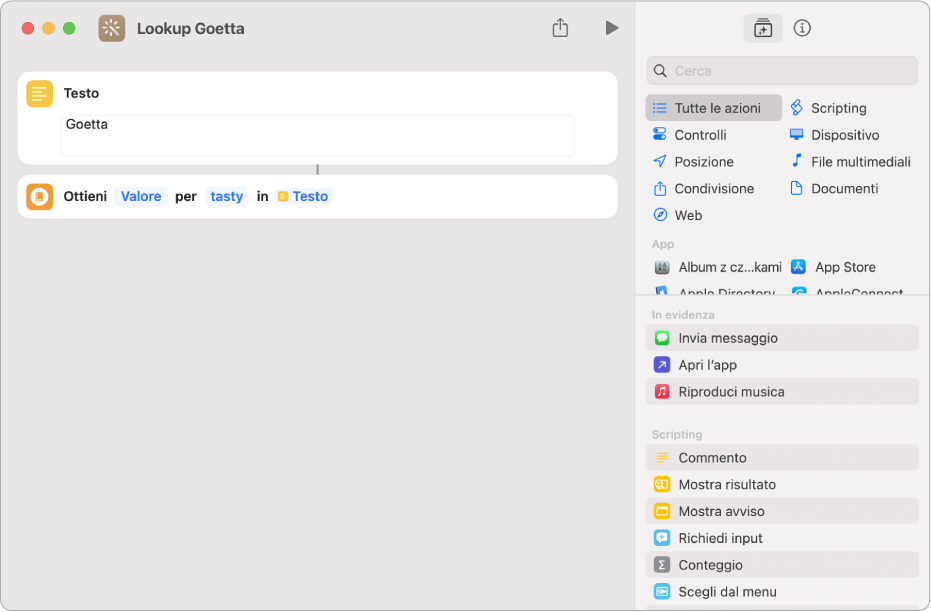Open the action library panel icon

[x=762, y=28]
